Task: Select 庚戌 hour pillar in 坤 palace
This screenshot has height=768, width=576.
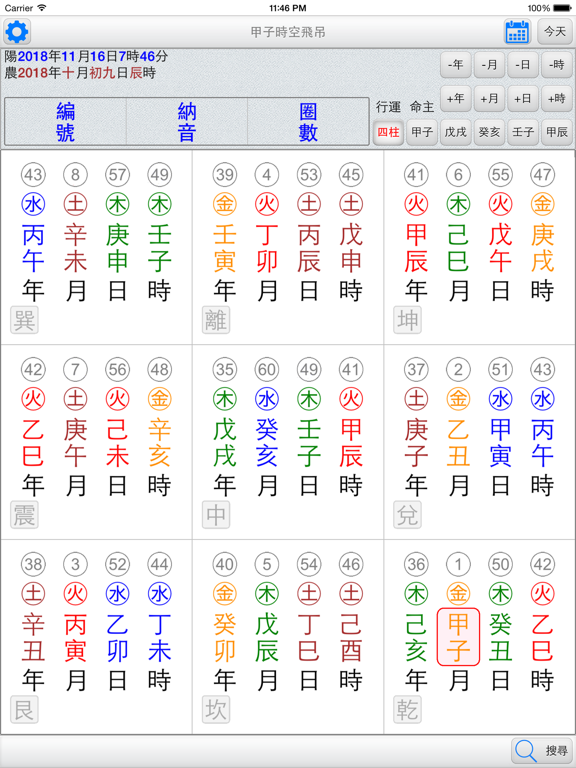Action: [x=543, y=249]
